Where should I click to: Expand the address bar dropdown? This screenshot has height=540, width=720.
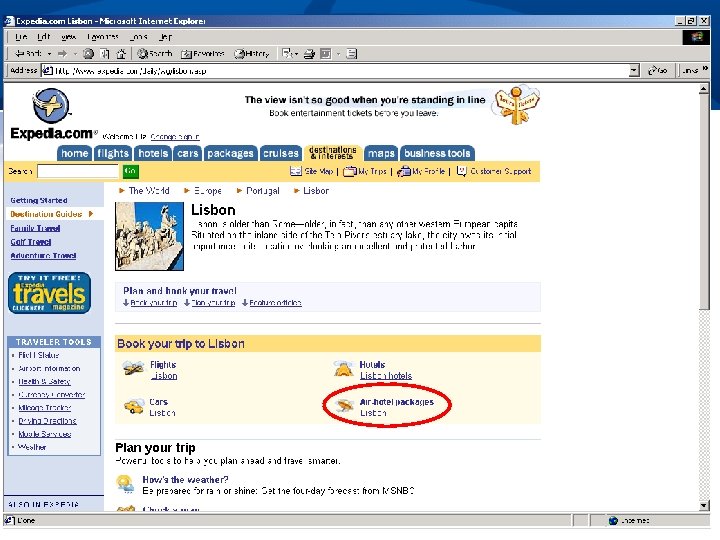pos(634,71)
